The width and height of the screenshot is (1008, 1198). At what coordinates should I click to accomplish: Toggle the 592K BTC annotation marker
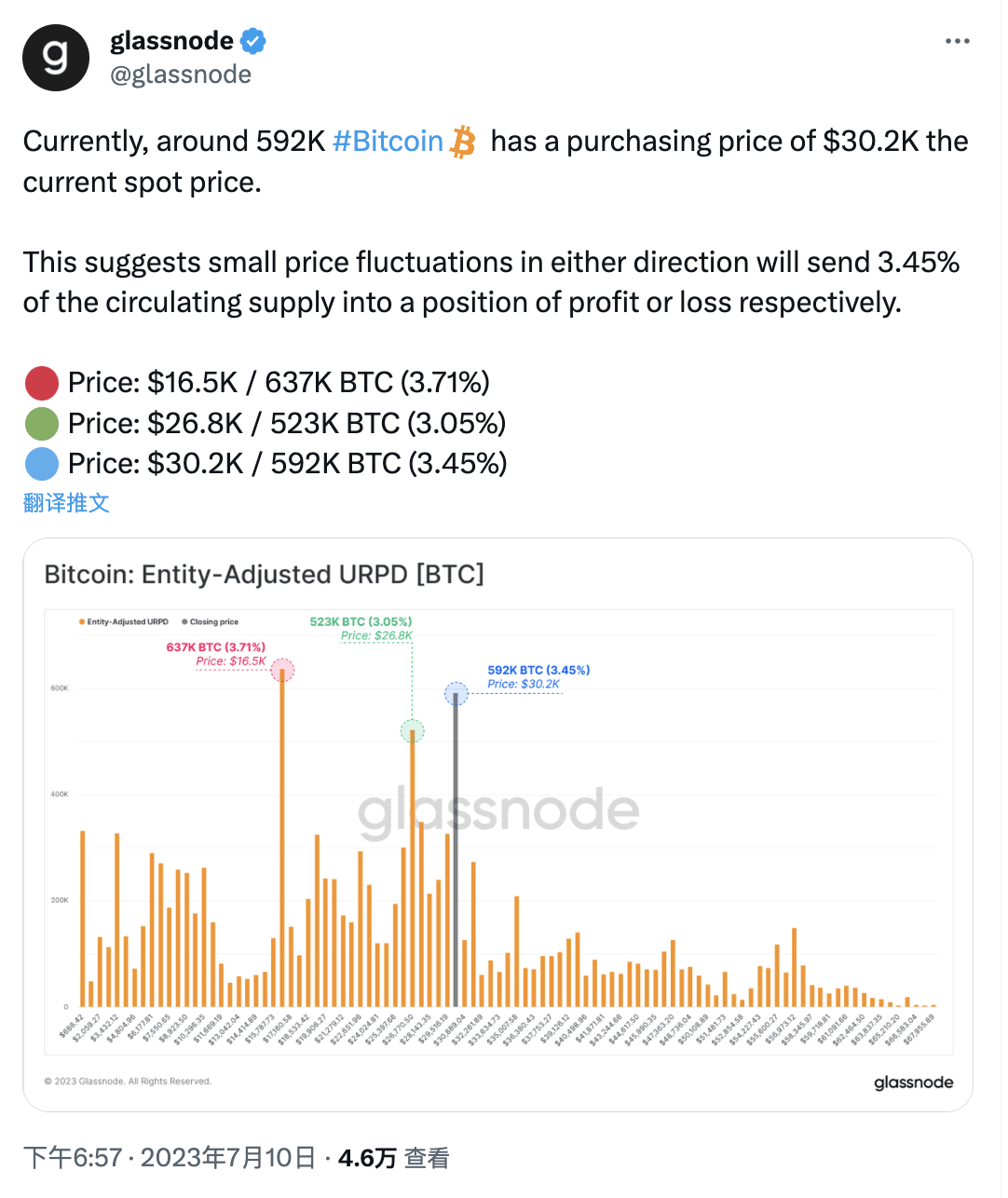pyautogui.click(x=456, y=693)
